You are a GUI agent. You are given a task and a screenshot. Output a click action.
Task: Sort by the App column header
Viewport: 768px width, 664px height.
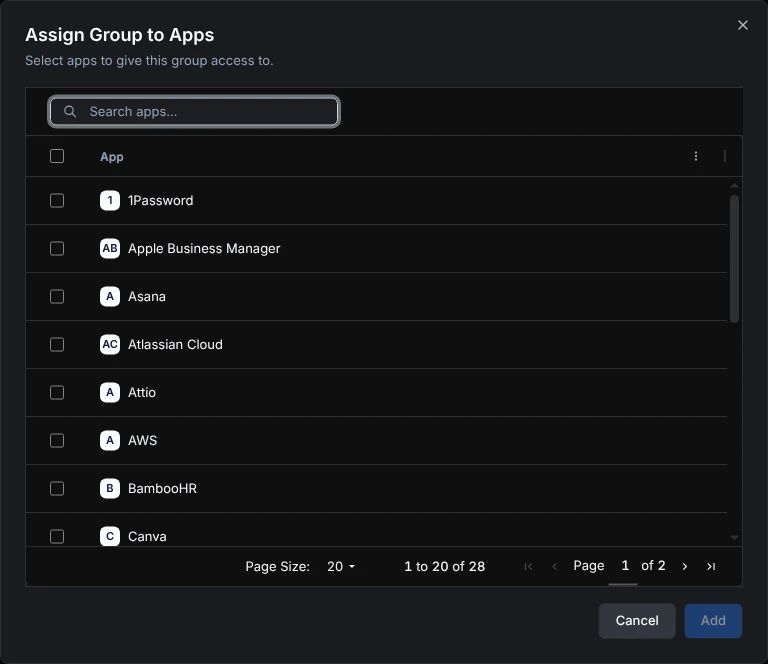[x=112, y=157]
